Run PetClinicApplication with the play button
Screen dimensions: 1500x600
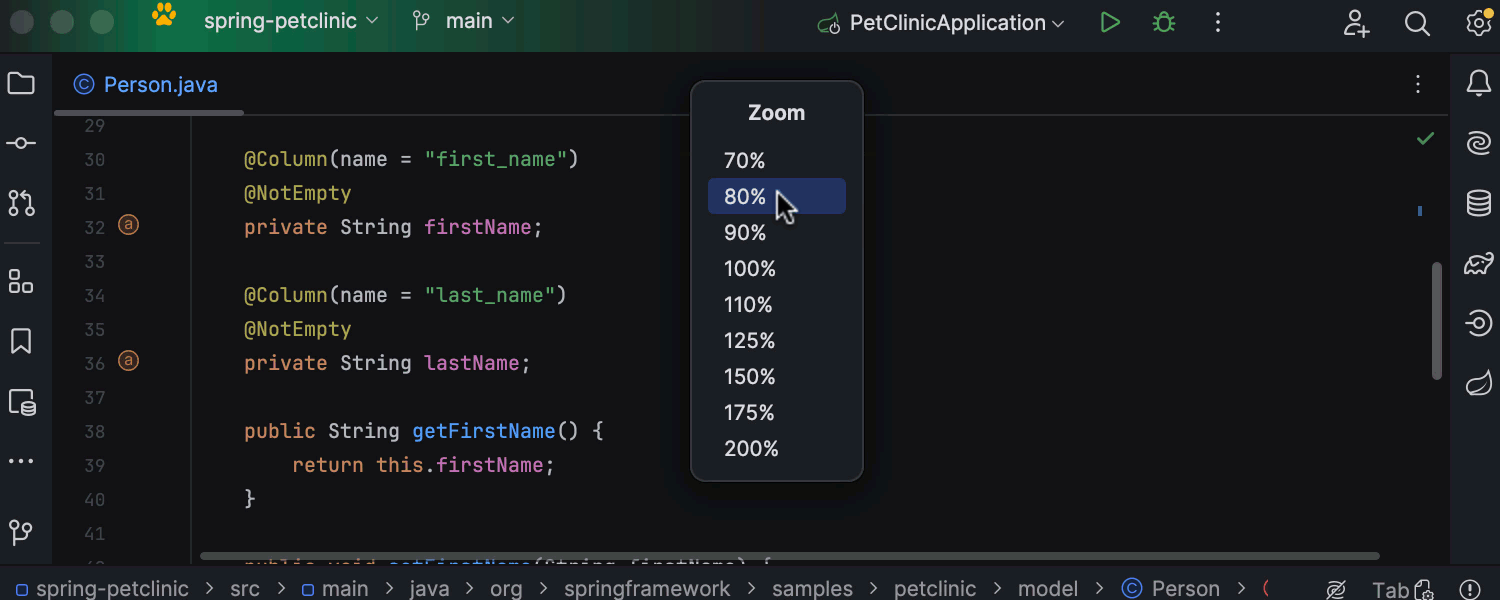point(1110,23)
